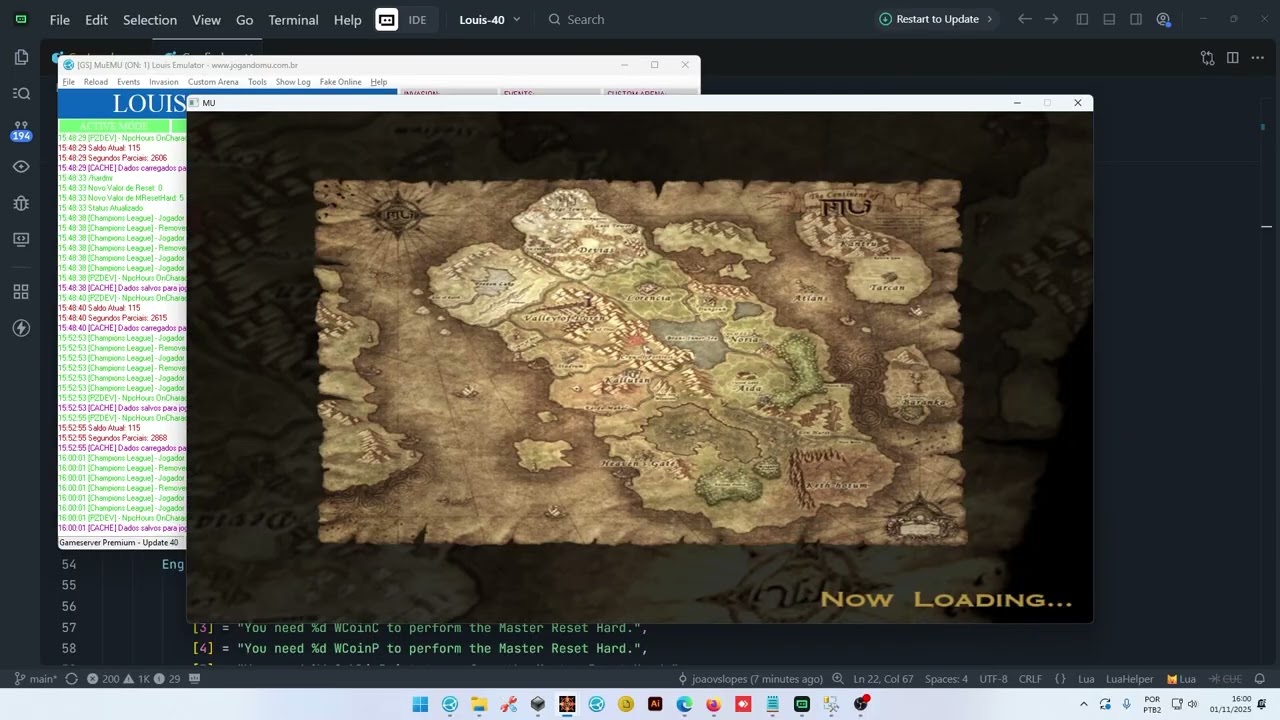Click the app logo icon left of File

(21, 19)
